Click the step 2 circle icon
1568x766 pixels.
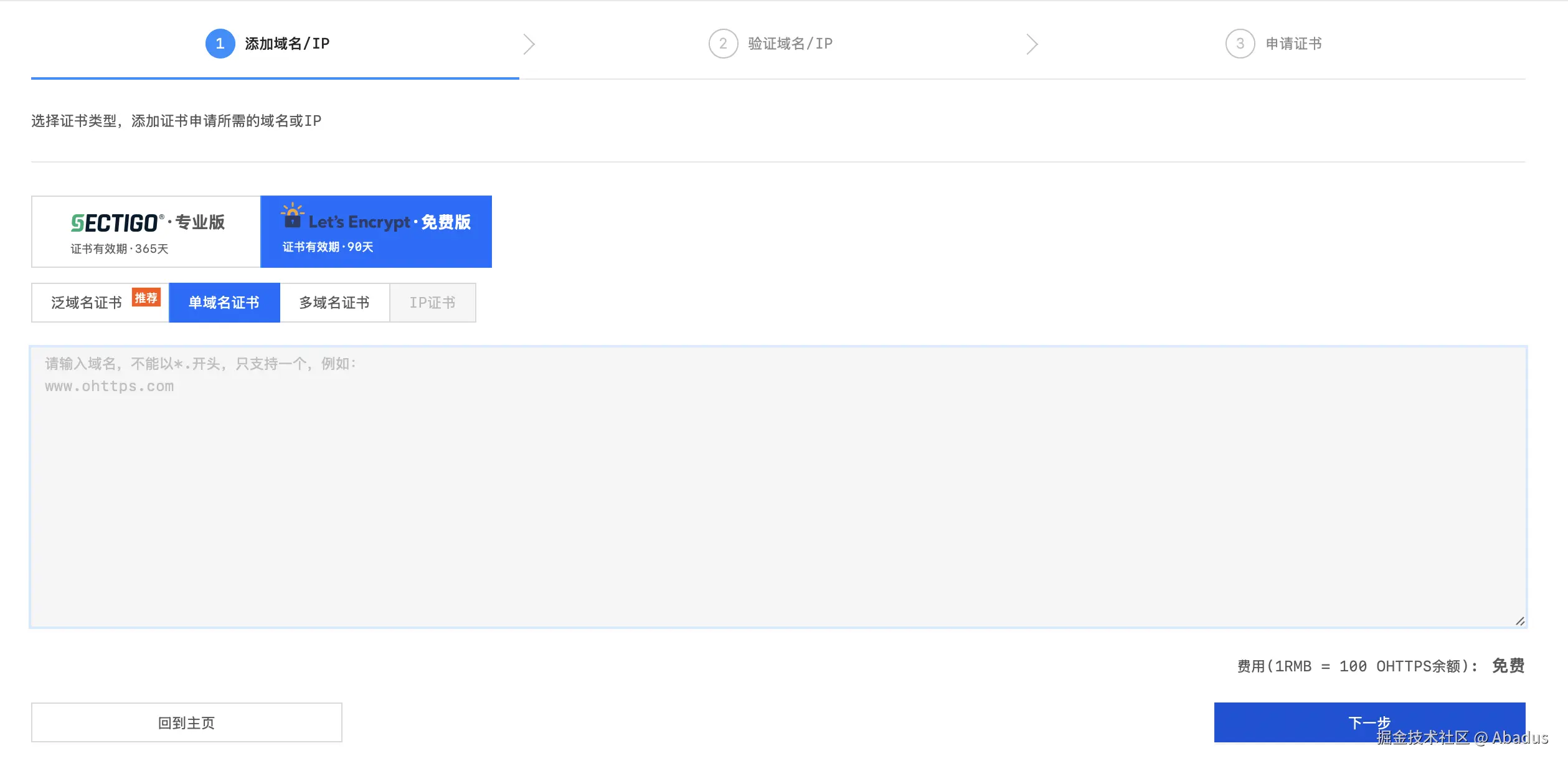point(722,44)
